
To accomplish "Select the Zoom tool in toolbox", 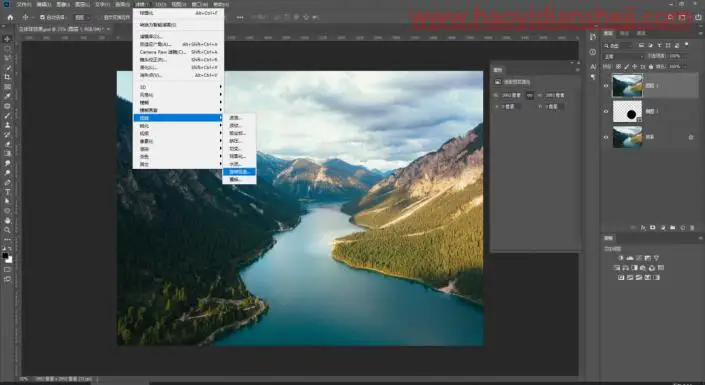I will pyautogui.click(x=7, y=230).
